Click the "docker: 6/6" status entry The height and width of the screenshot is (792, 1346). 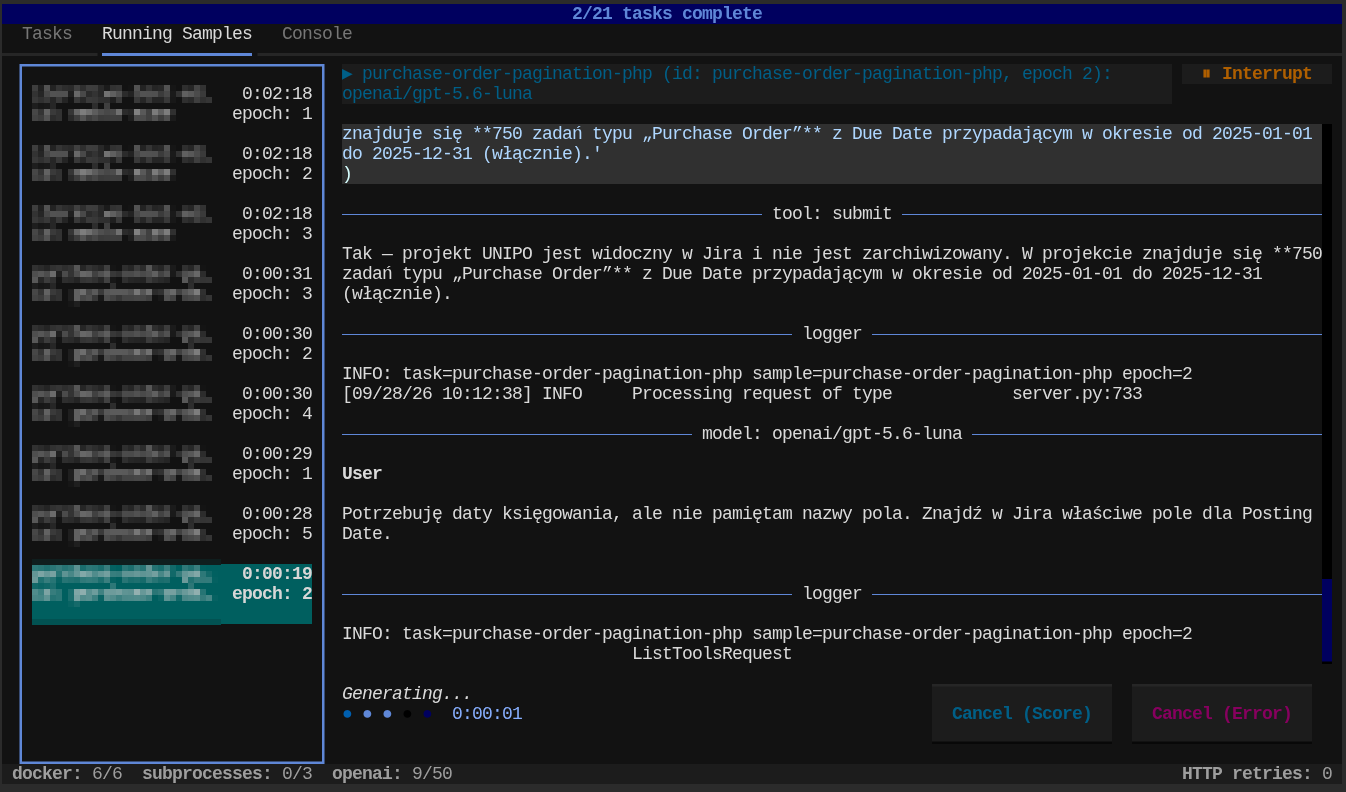tap(67, 774)
